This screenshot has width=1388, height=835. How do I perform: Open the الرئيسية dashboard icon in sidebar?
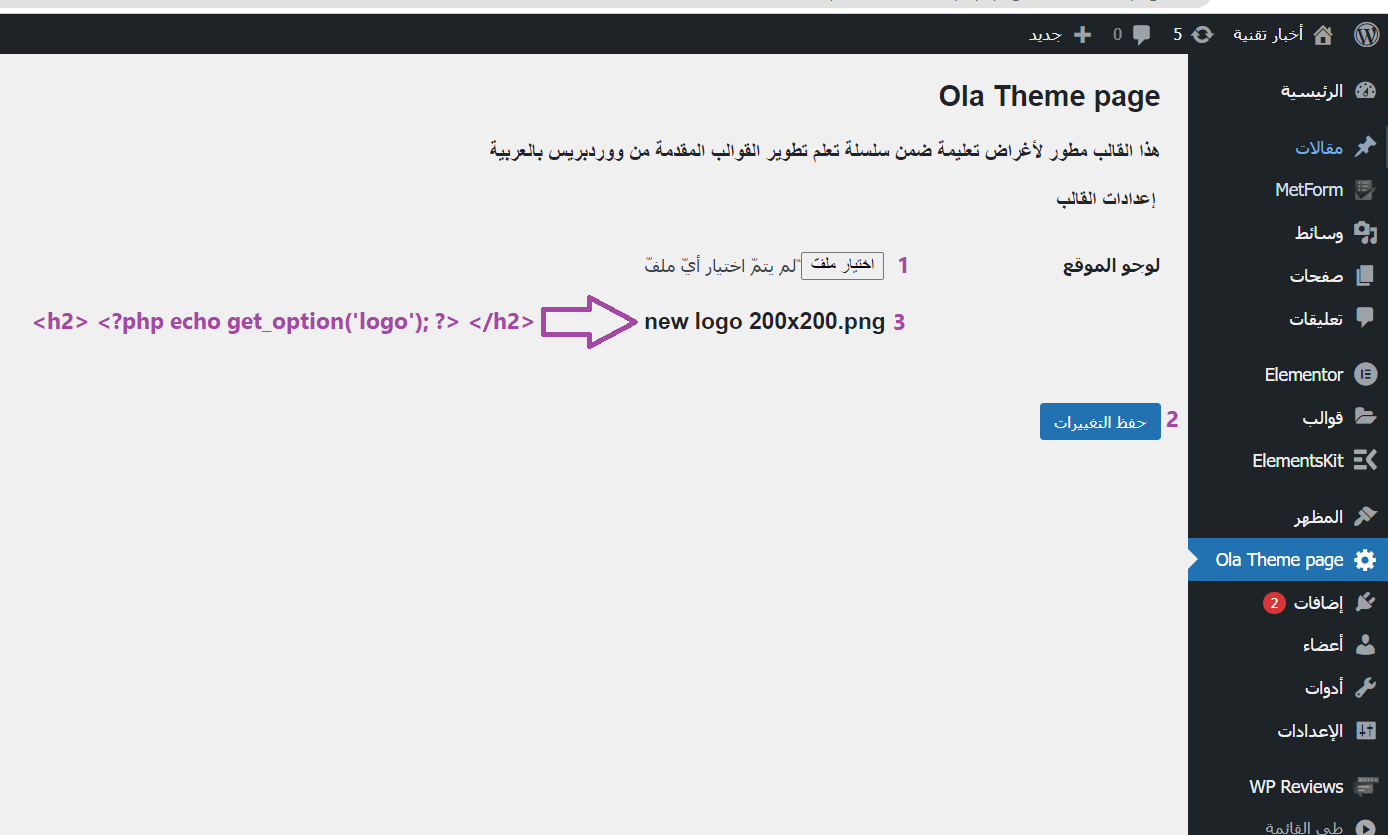[x=1365, y=91]
